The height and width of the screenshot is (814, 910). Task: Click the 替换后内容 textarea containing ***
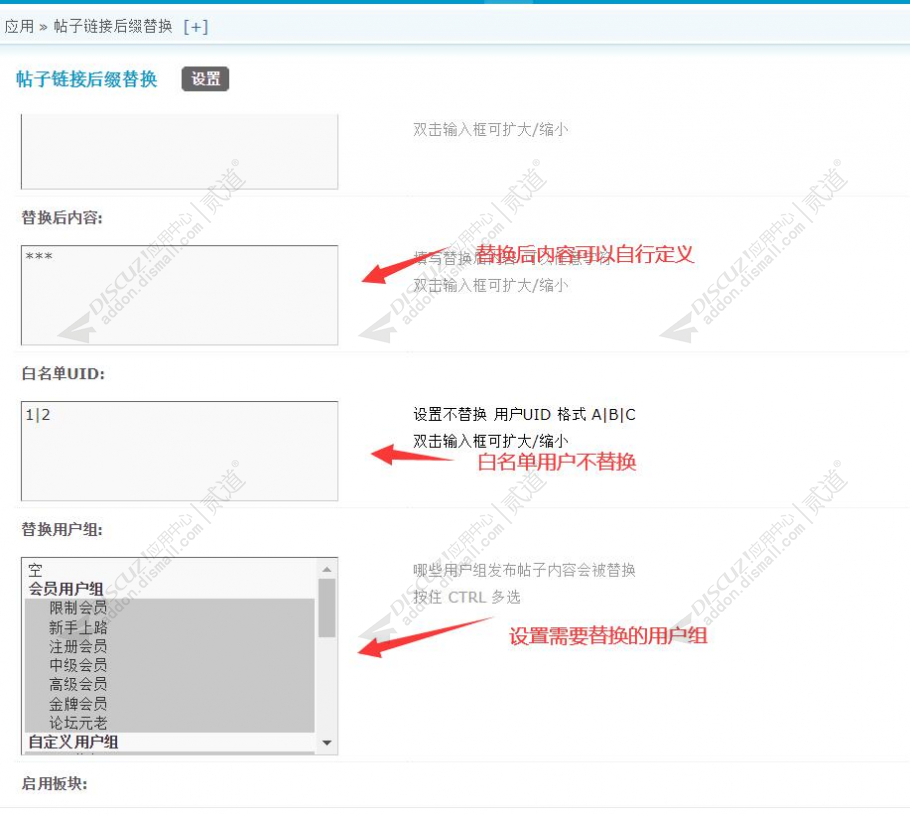click(179, 295)
